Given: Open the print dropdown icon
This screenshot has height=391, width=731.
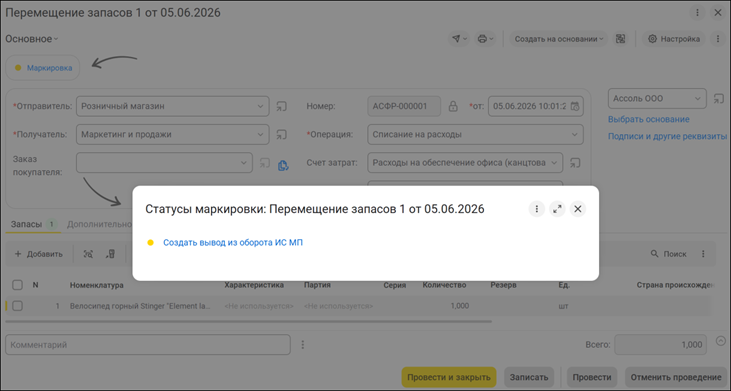Looking at the screenshot, I should [485, 39].
